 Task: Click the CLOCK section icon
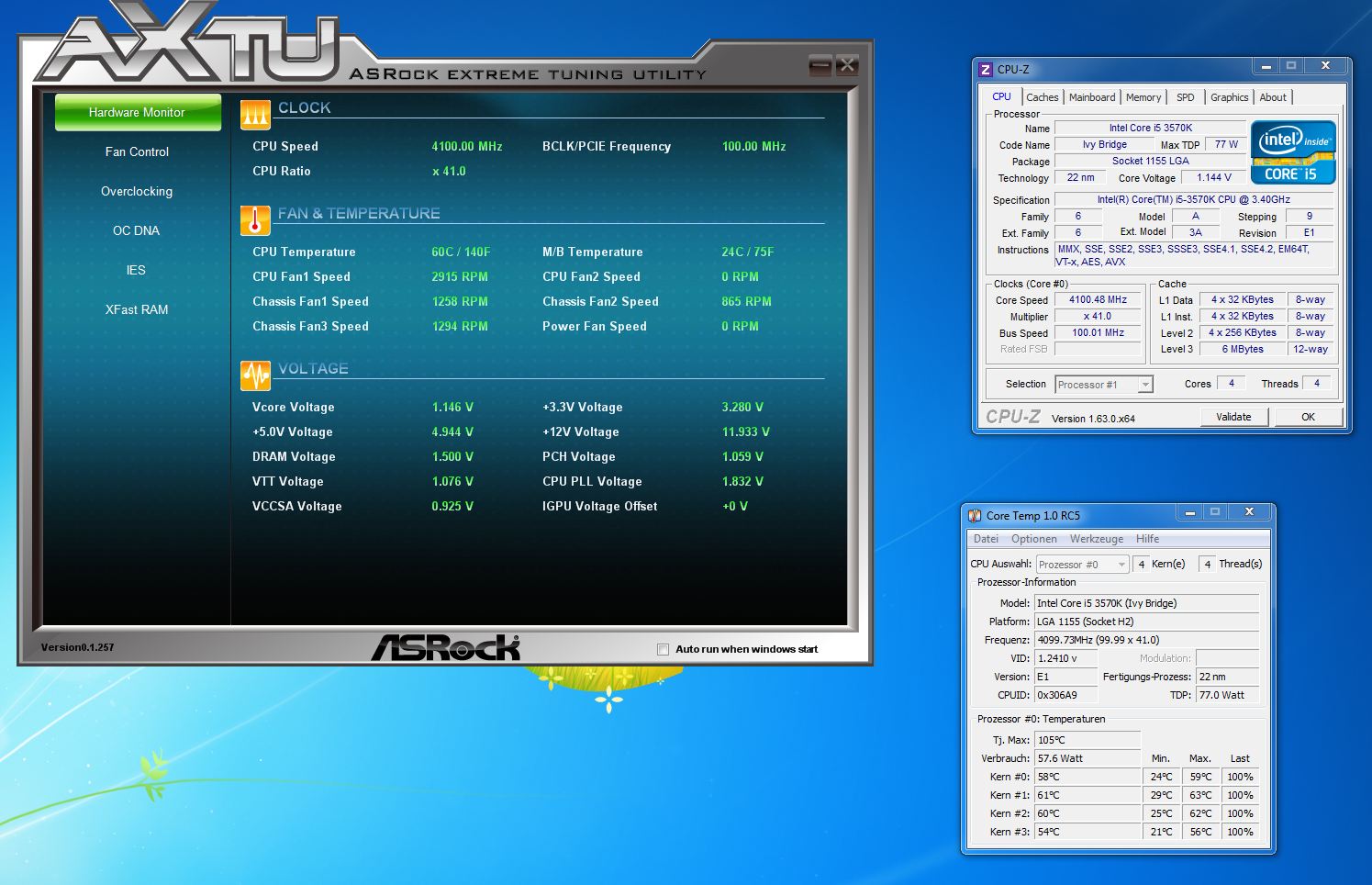(x=255, y=114)
